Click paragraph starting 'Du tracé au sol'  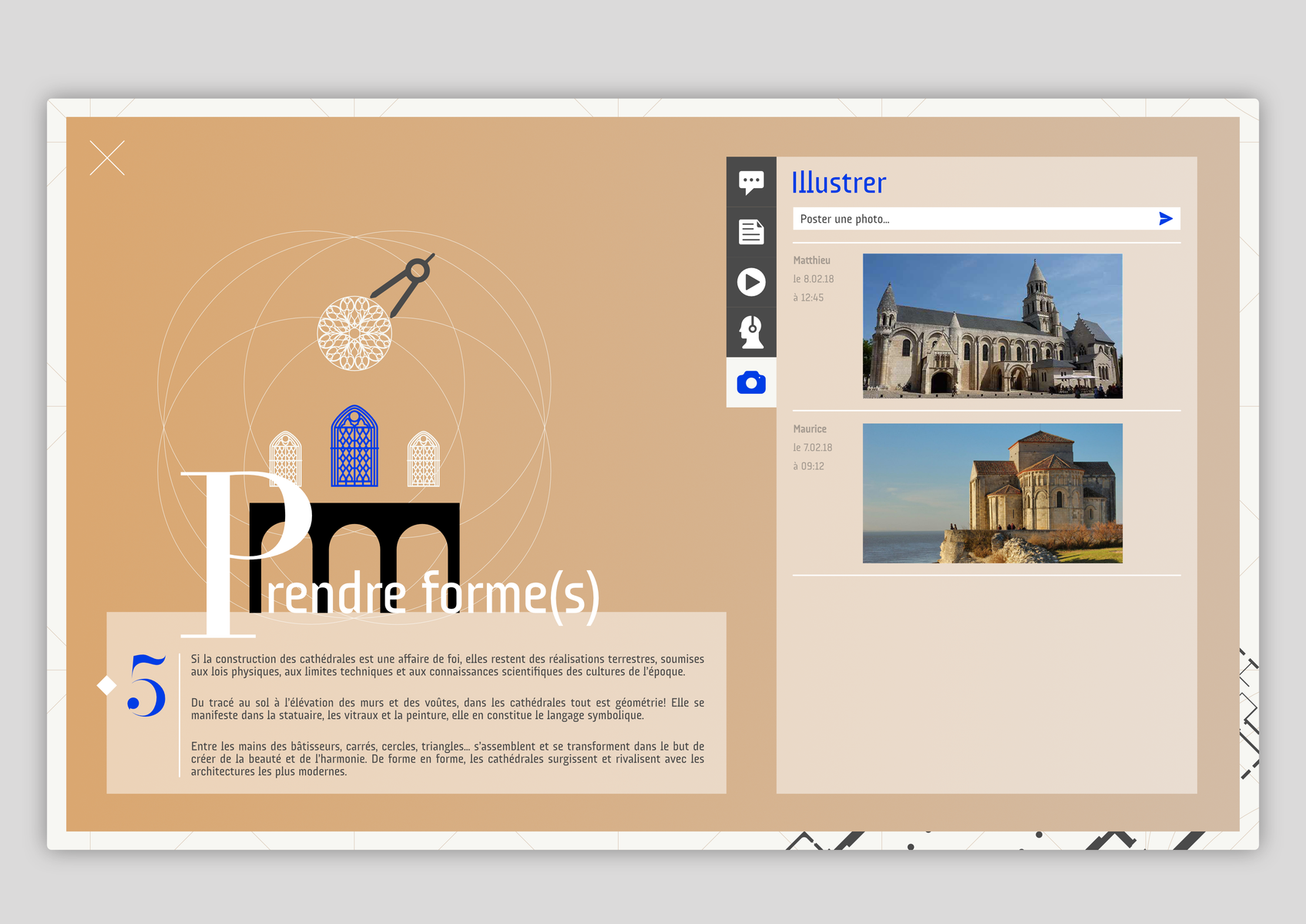click(x=448, y=709)
